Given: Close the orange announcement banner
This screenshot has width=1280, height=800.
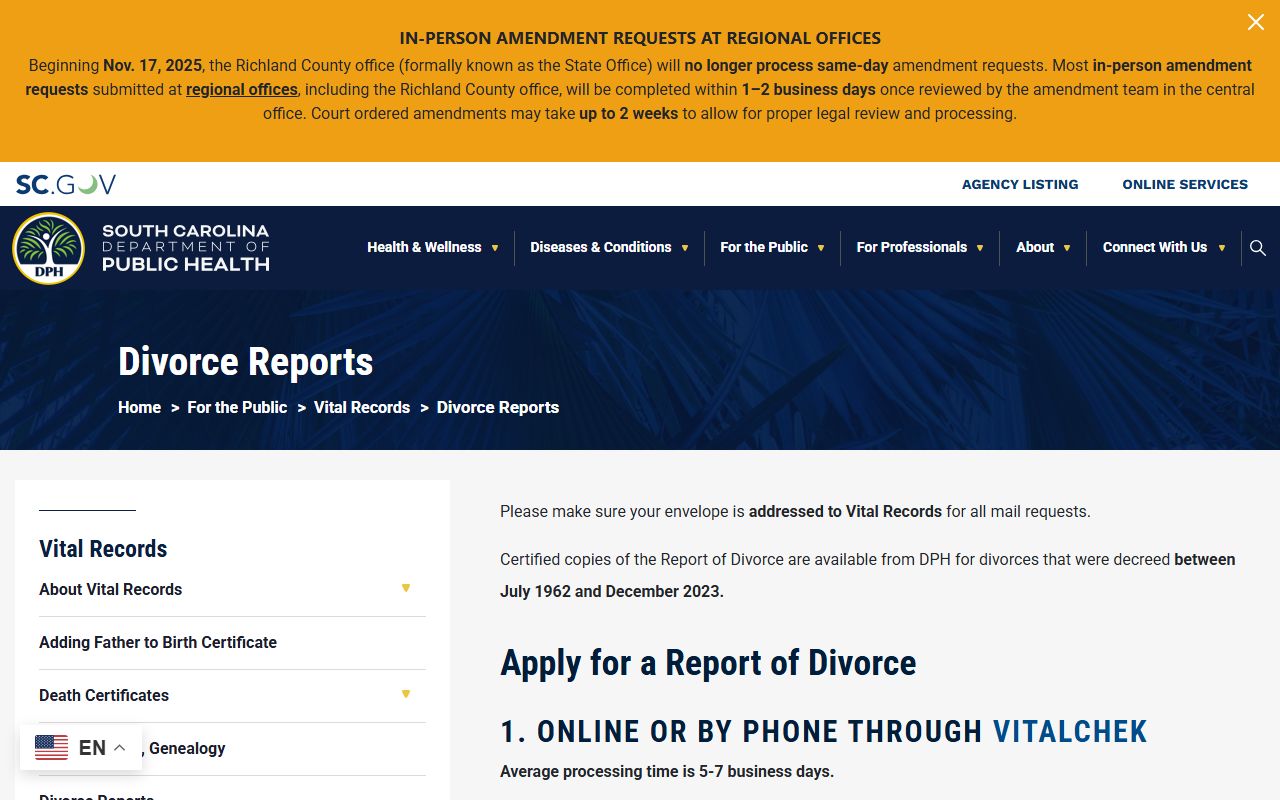Looking at the screenshot, I should coord(1255,22).
